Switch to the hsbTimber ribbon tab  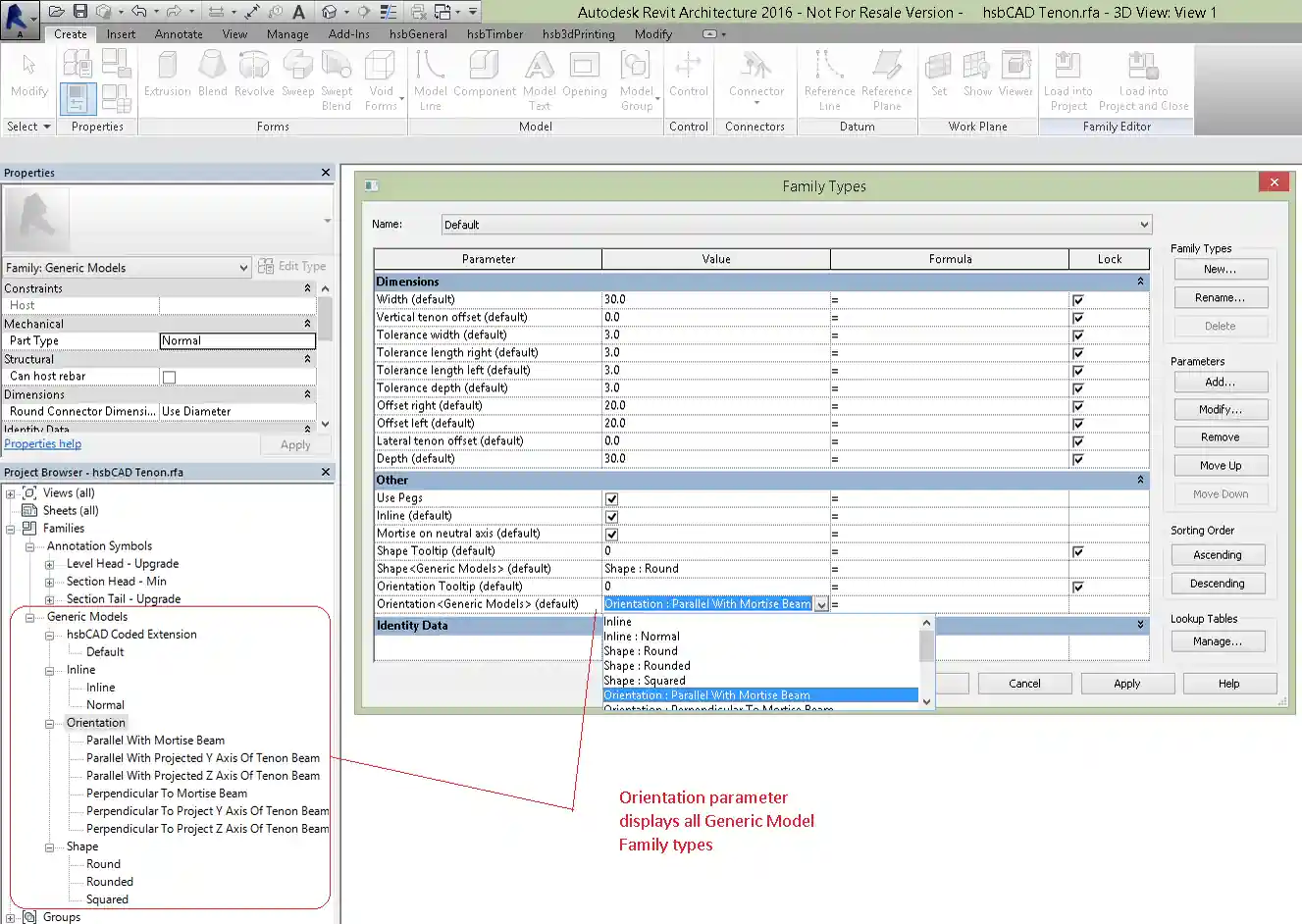(495, 33)
